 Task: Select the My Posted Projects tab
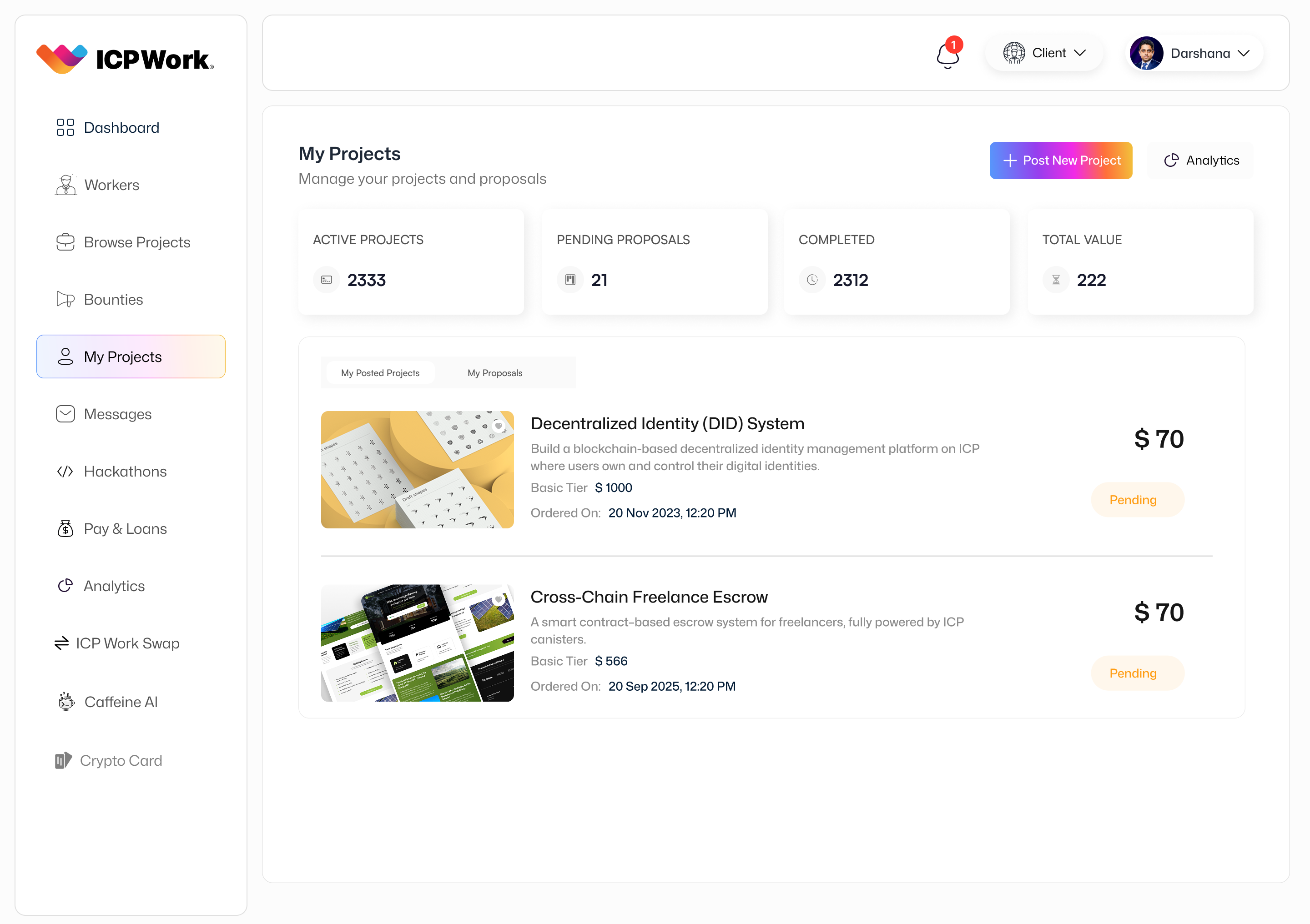pos(380,373)
